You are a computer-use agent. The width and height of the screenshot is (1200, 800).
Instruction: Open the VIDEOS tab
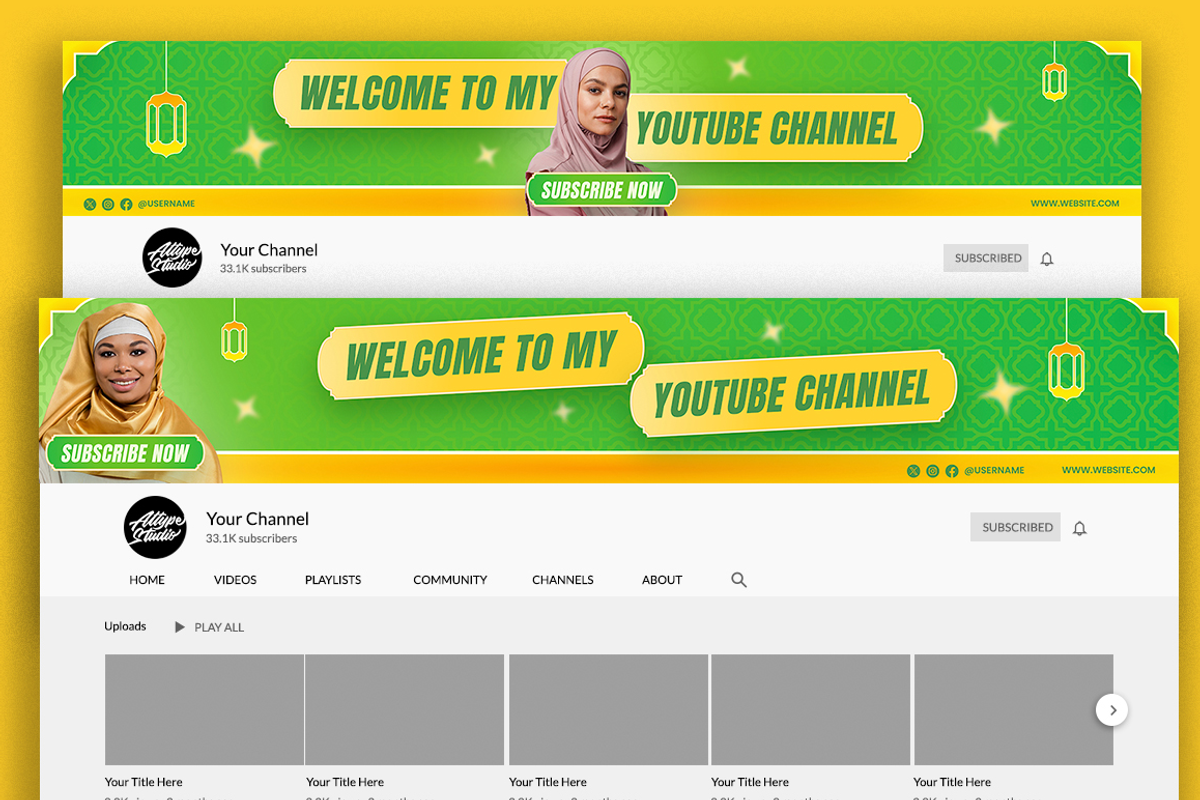pos(235,580)
